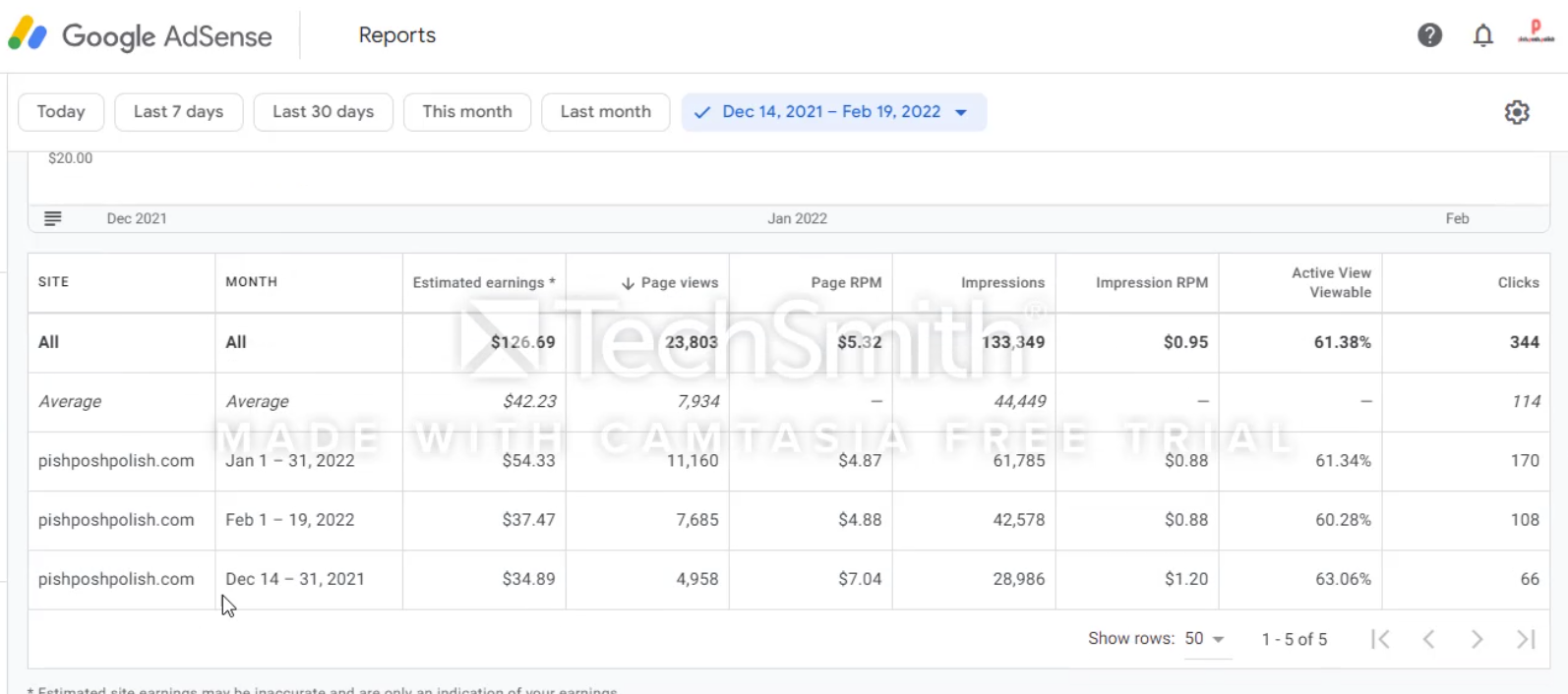Screen dimensions: 1568x694
Task: Open the custom date range dropdown
Action: point(834,112)
